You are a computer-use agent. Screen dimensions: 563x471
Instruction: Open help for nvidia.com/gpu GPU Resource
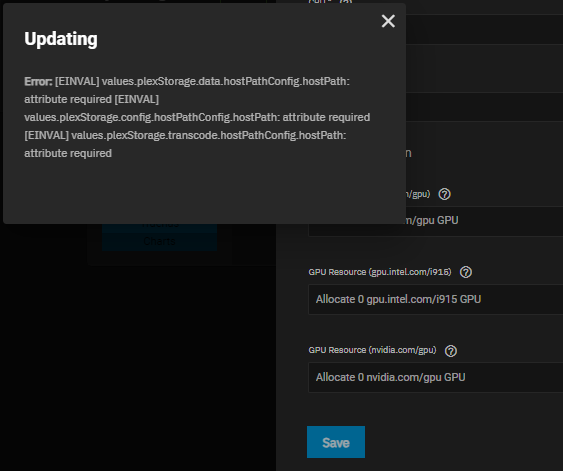pyautogui.click(x=451, y=351)
